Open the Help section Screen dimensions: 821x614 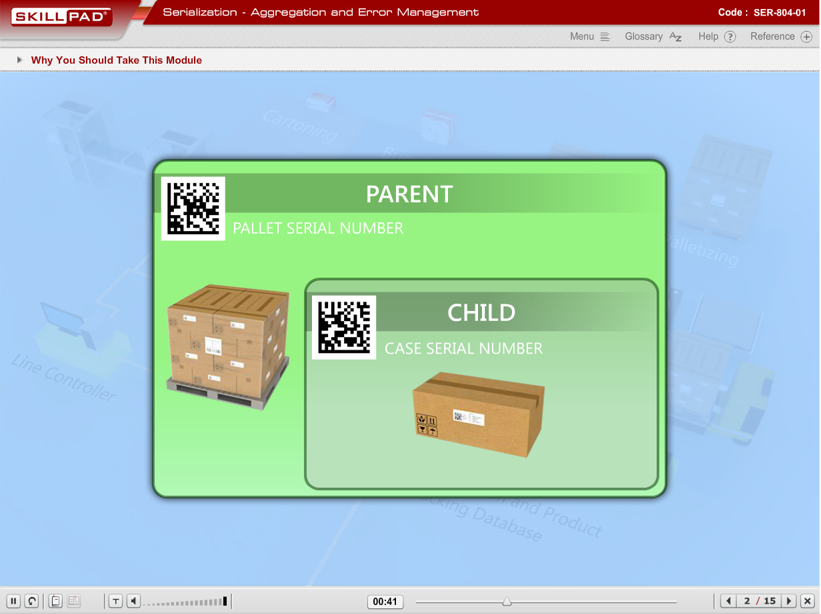tap(717, 37)
